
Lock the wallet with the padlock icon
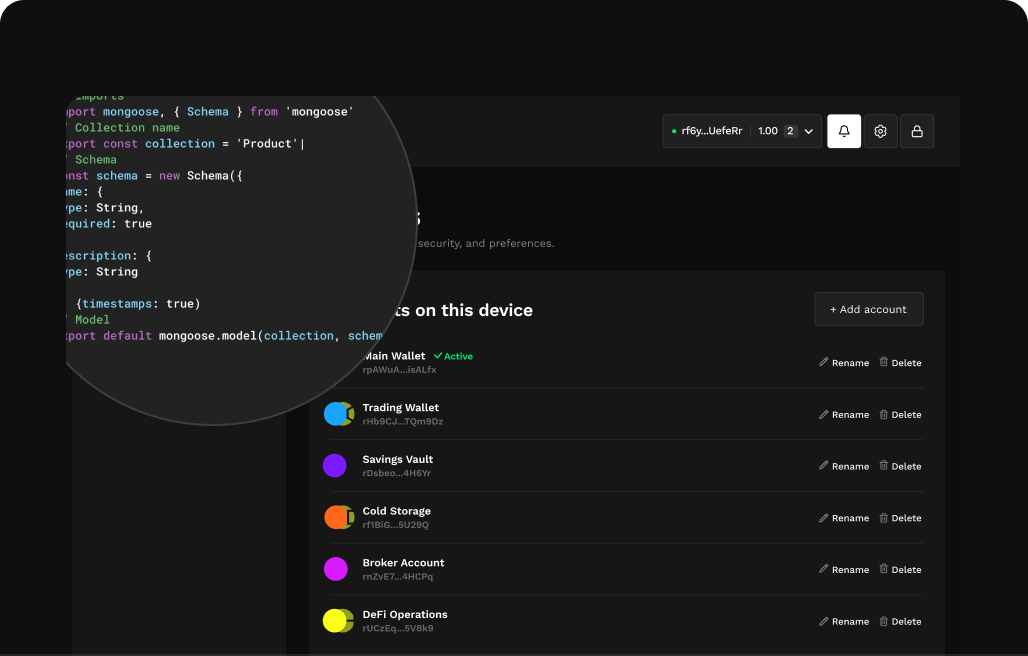917,131
